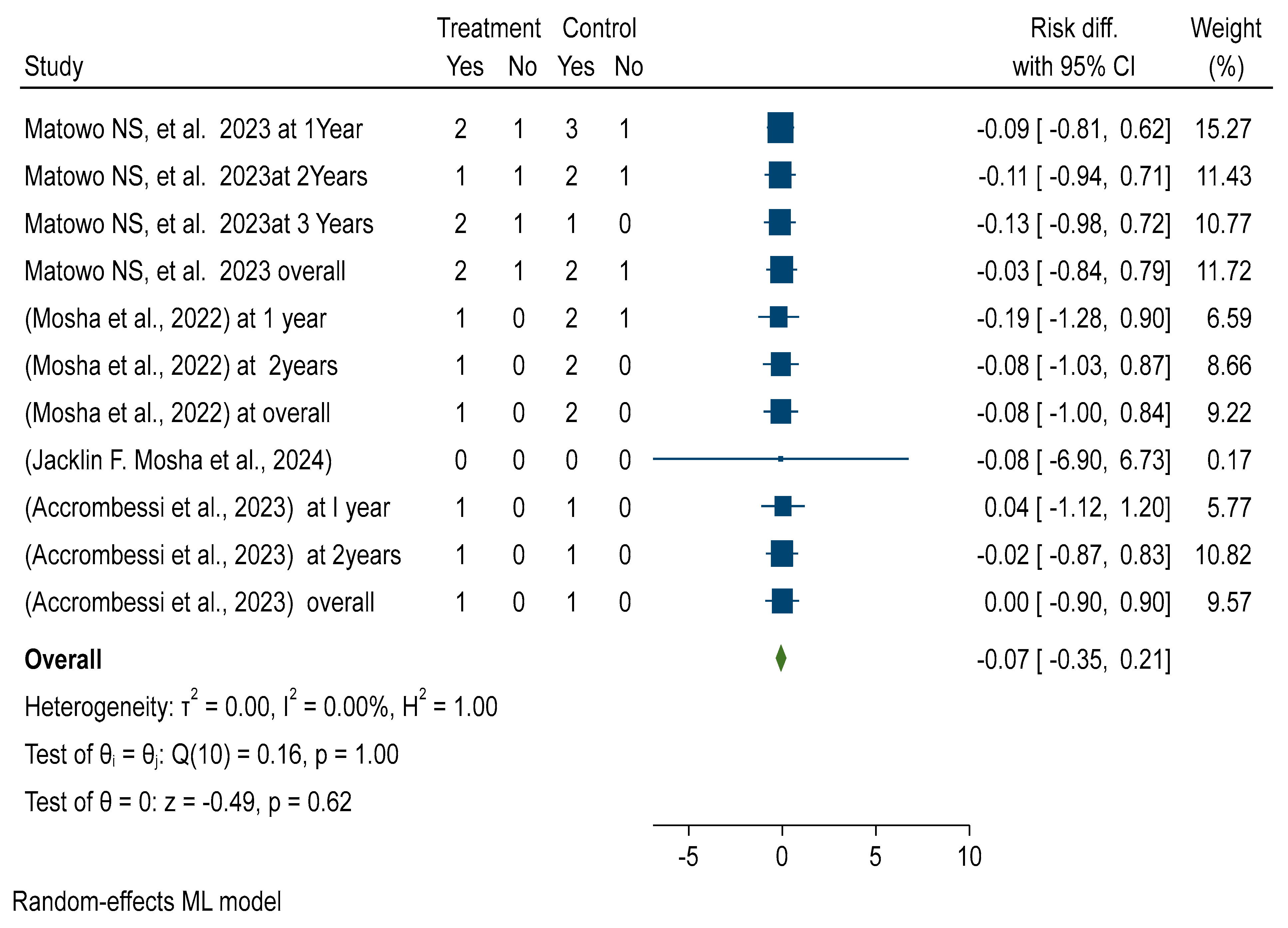
Task: Click the 15.27 weight value
Action: click(x=1223, y=129)
